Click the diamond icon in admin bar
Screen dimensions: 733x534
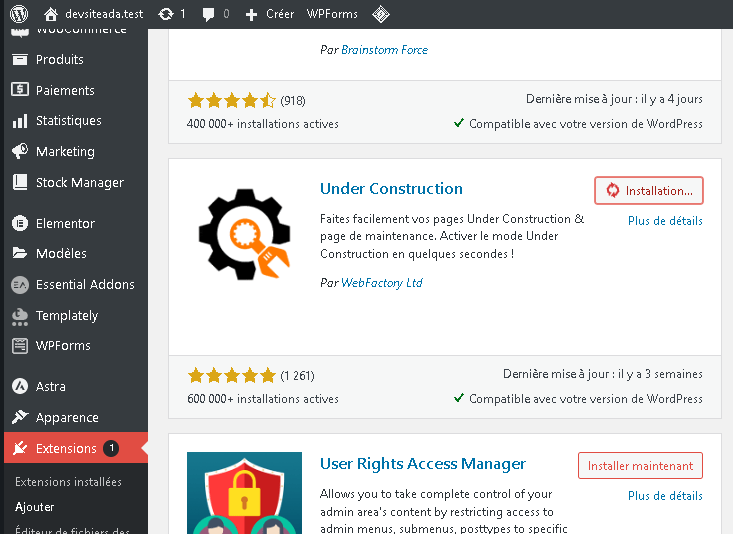click(381, 14)
